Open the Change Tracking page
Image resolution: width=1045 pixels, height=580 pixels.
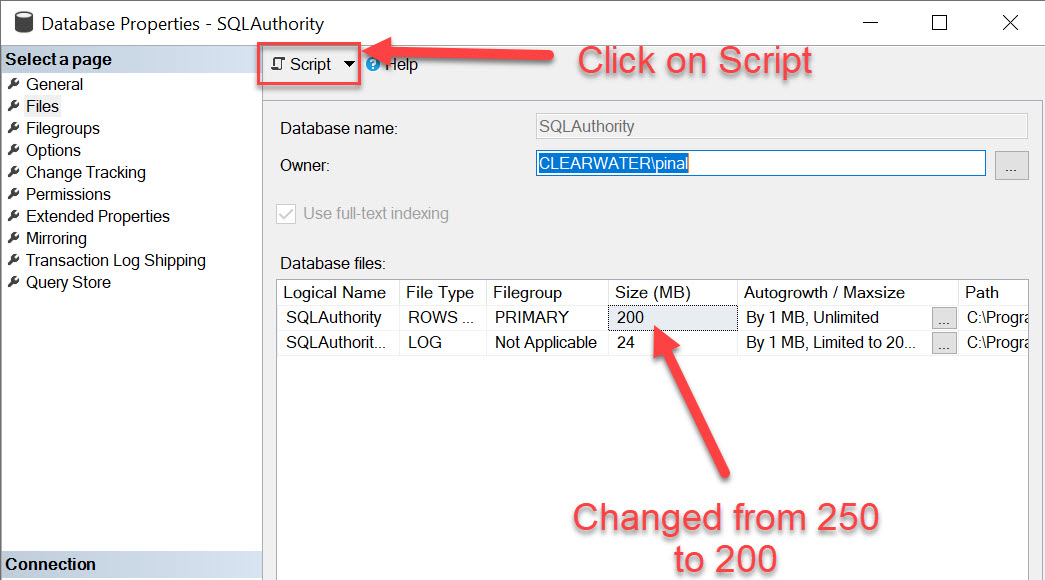85,173
